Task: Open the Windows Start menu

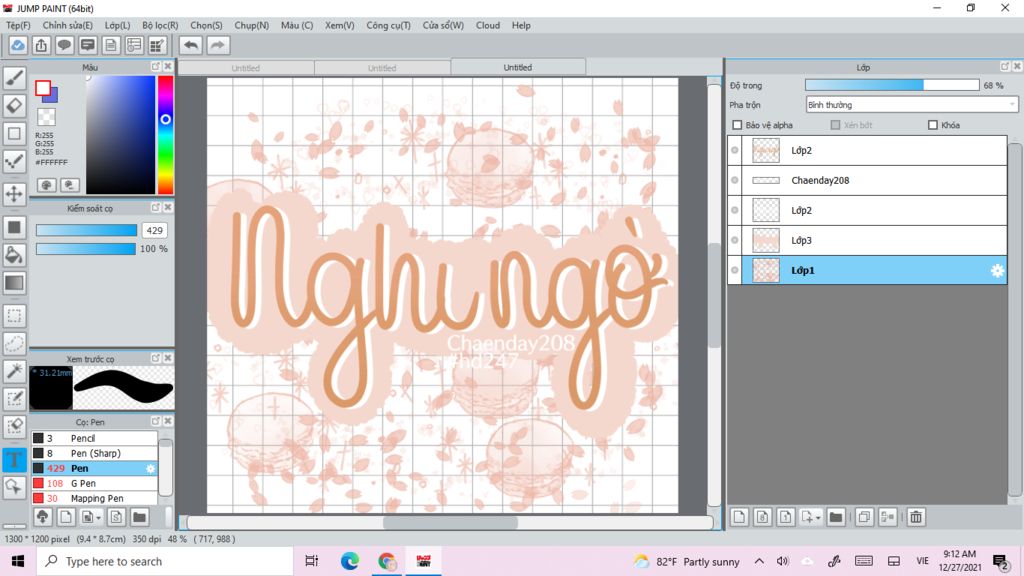Action: click(18, 561)
